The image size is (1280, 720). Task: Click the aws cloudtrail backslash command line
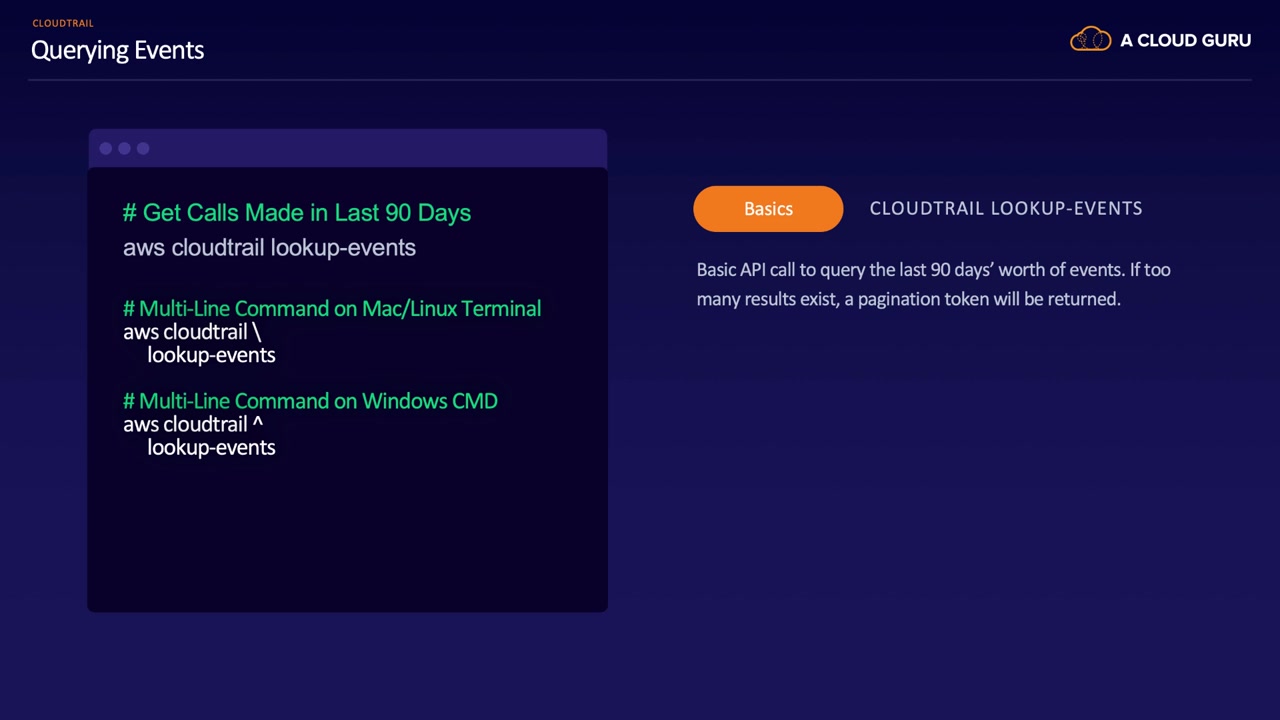192,332
